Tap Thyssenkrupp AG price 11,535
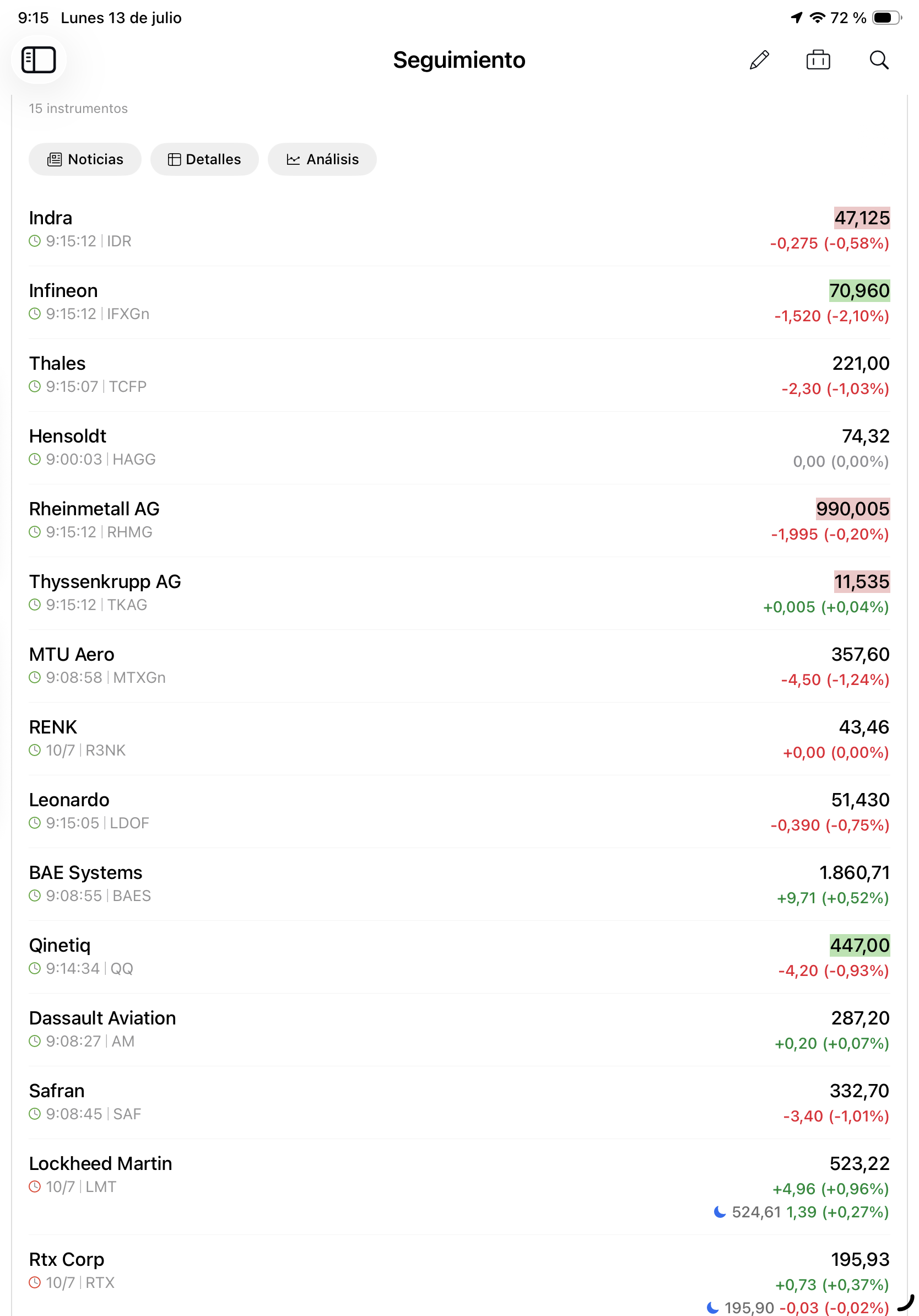The height and width of the screenshot is (1316, 919). click(x=861, y=582)
